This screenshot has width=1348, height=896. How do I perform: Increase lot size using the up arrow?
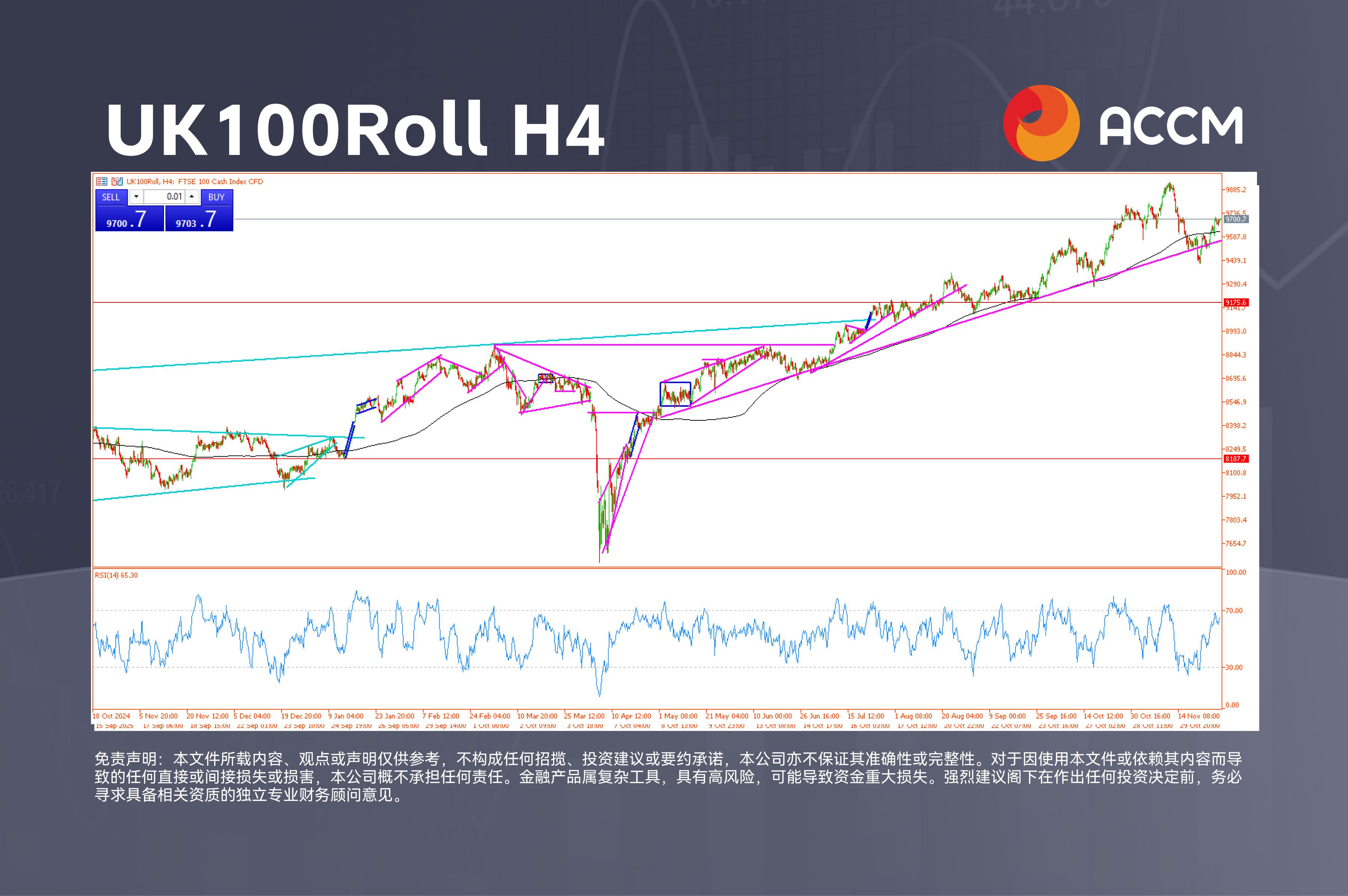tap(191, 197)
